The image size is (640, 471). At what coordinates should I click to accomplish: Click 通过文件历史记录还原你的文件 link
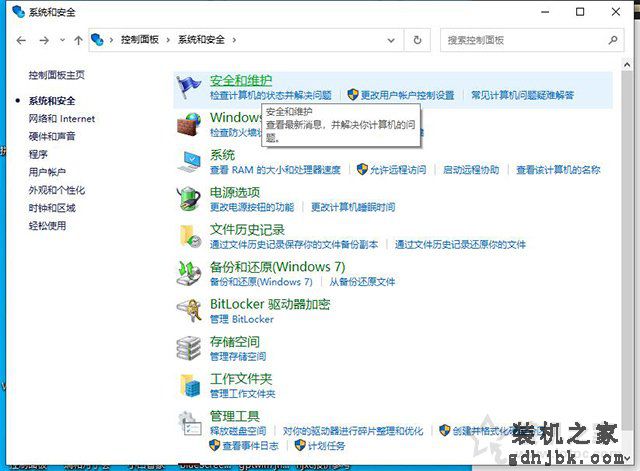pyautogui.click(x=460, y=244)
